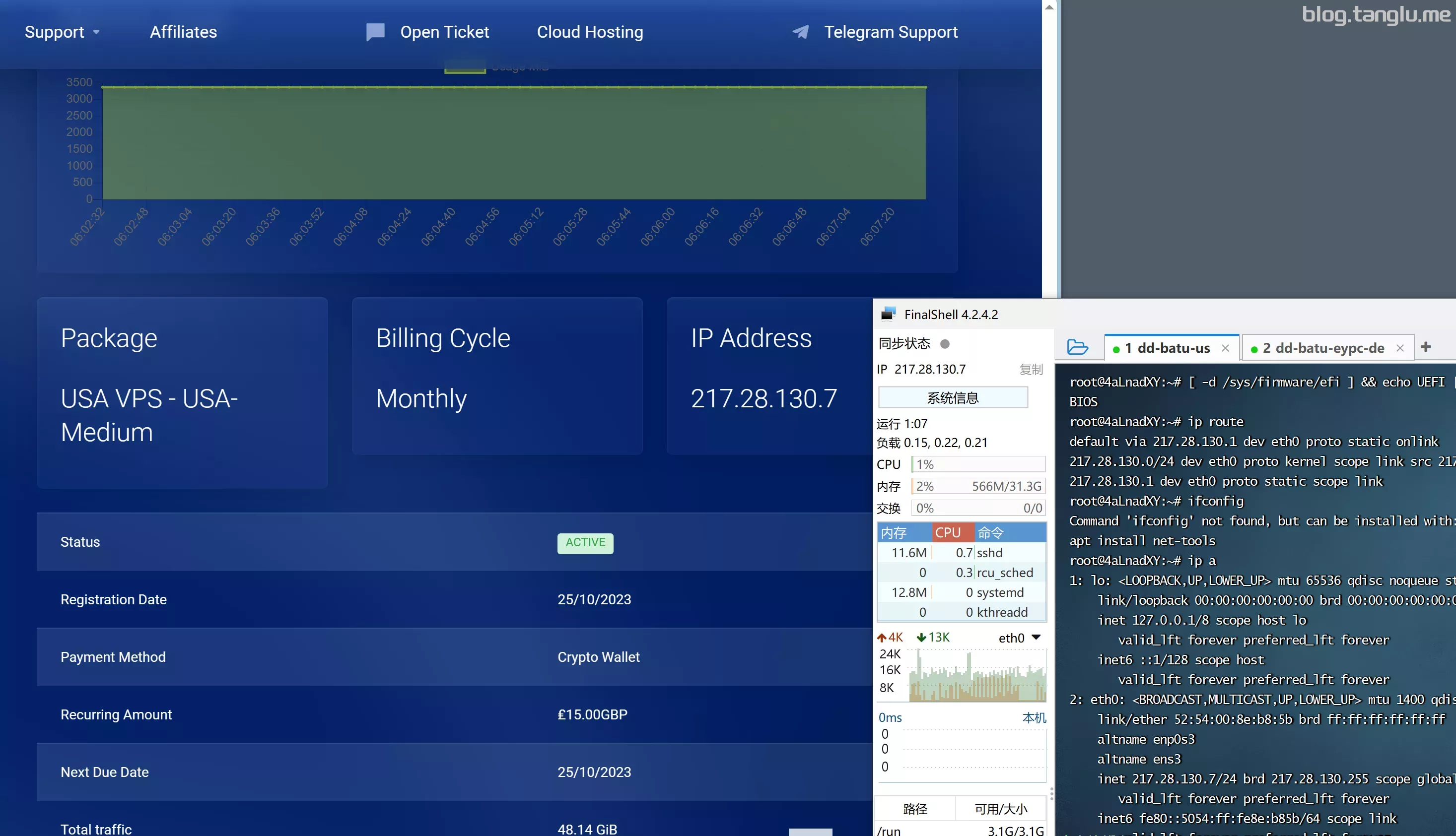Viewport: 1456px width, 836px height.
Task: Select the sshd process row
Action: click(962, 552)
